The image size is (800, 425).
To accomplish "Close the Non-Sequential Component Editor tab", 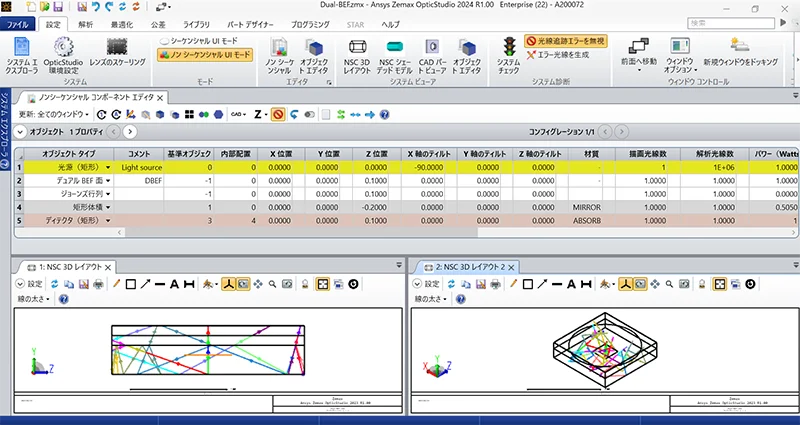I will [160, 98].
